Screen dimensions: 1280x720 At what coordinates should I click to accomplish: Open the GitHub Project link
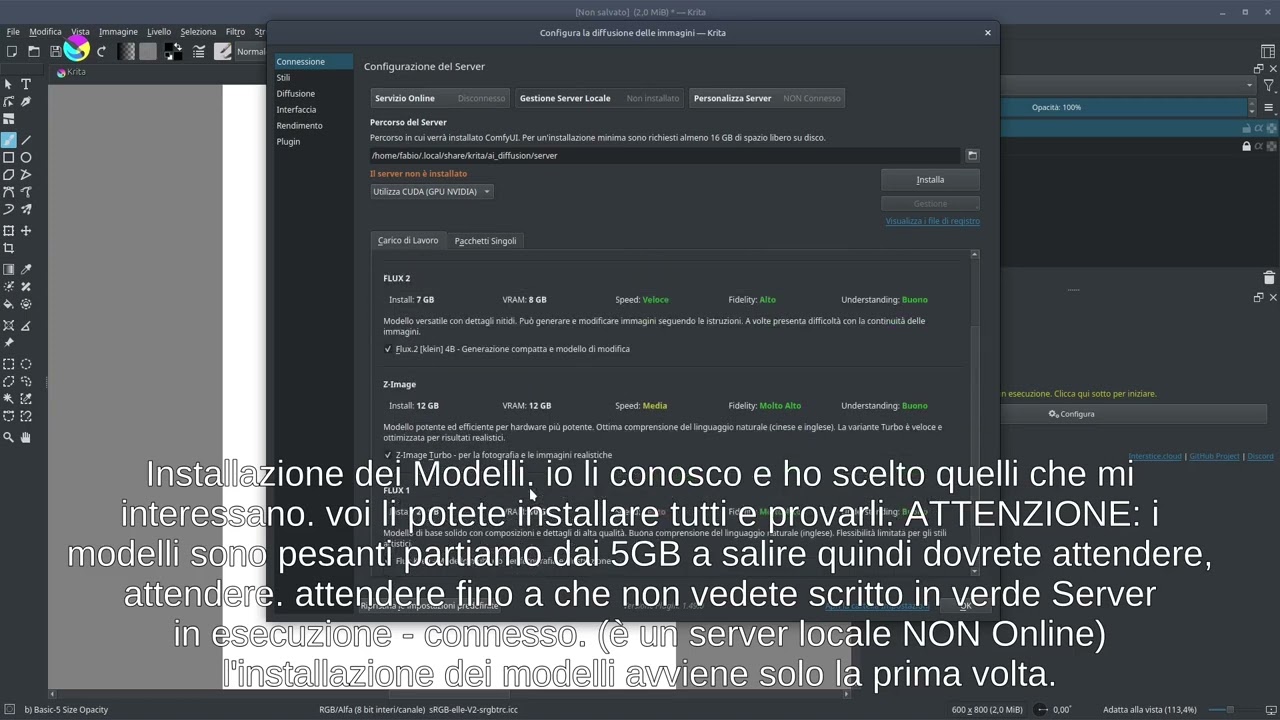tap(1213, 456)
